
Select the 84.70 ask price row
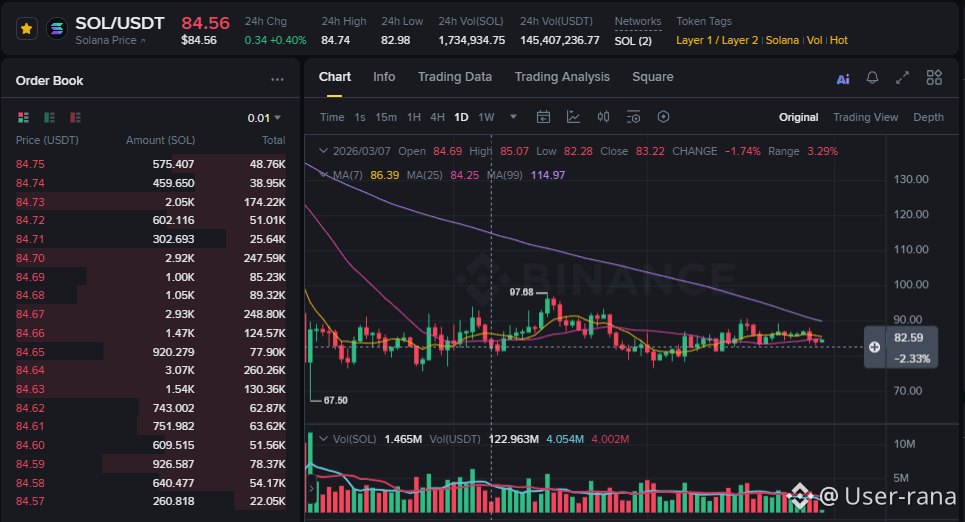151,258
